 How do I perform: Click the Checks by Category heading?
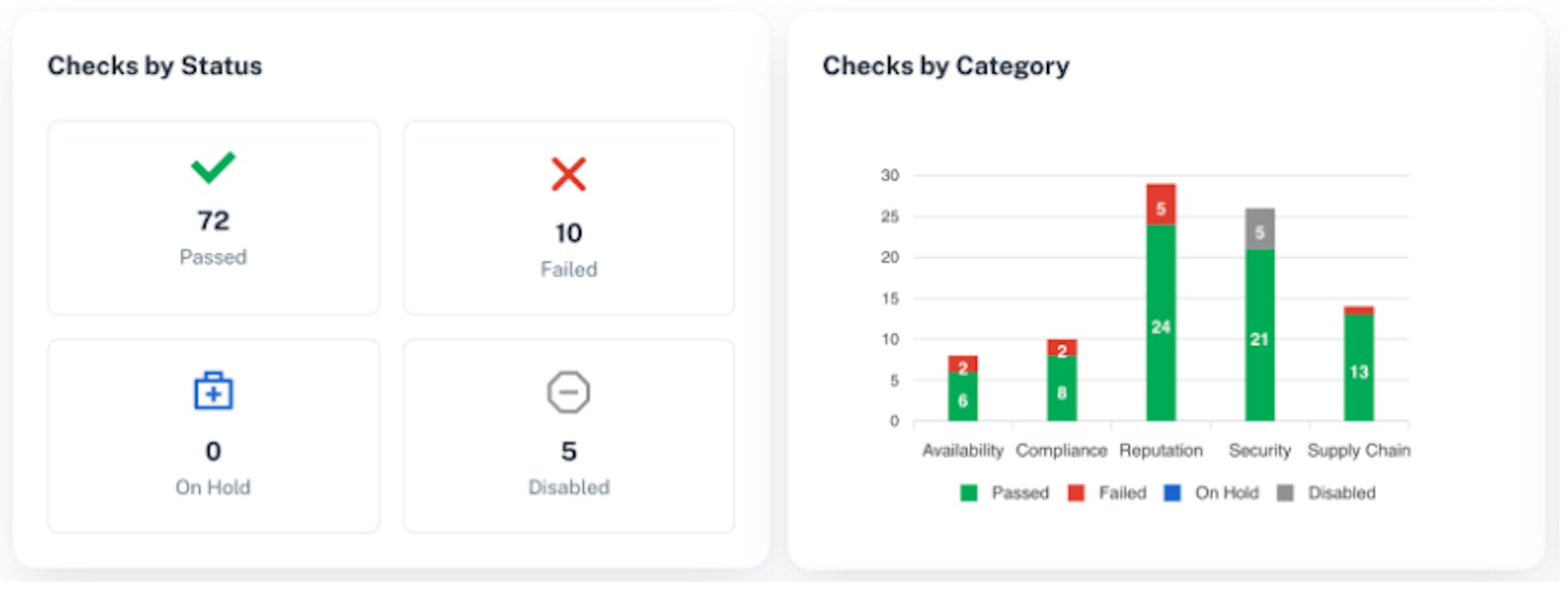(x=946, y=65)
